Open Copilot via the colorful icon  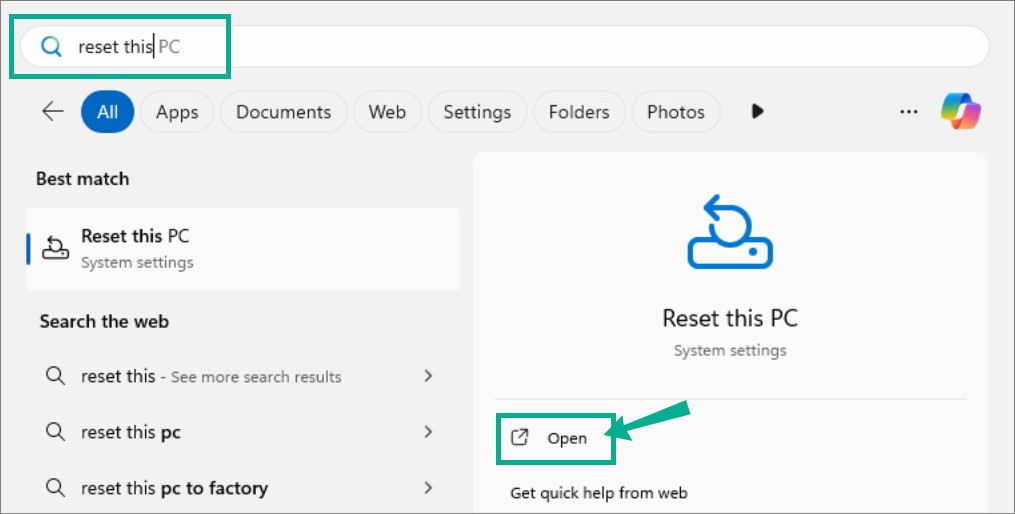[x=961, y=111]
